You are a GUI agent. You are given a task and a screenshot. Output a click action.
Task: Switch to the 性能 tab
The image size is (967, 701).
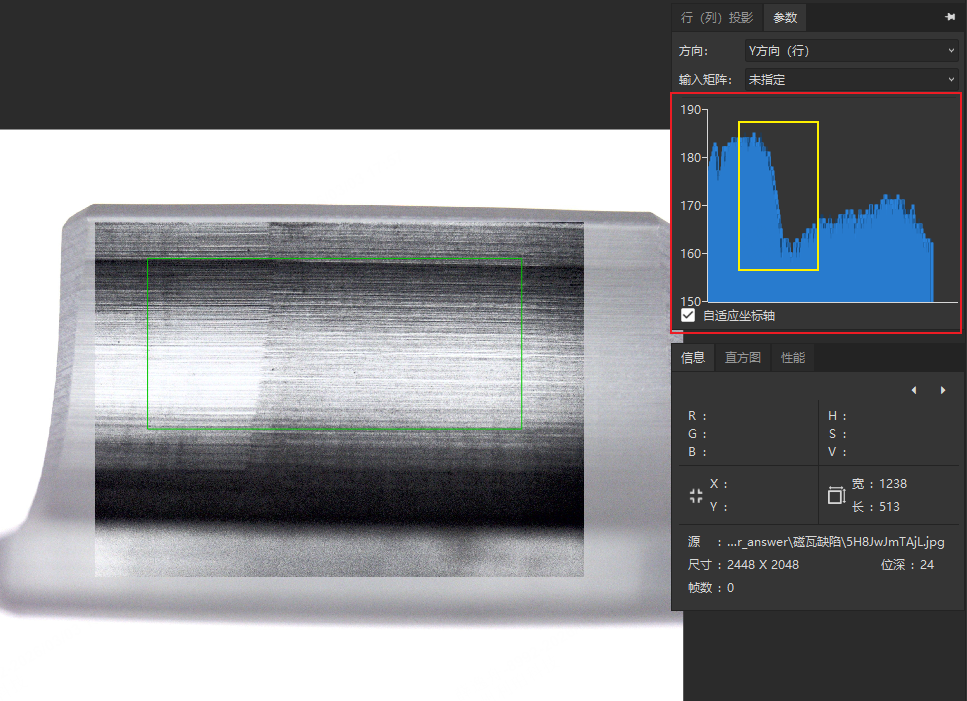tap(793, 357)
